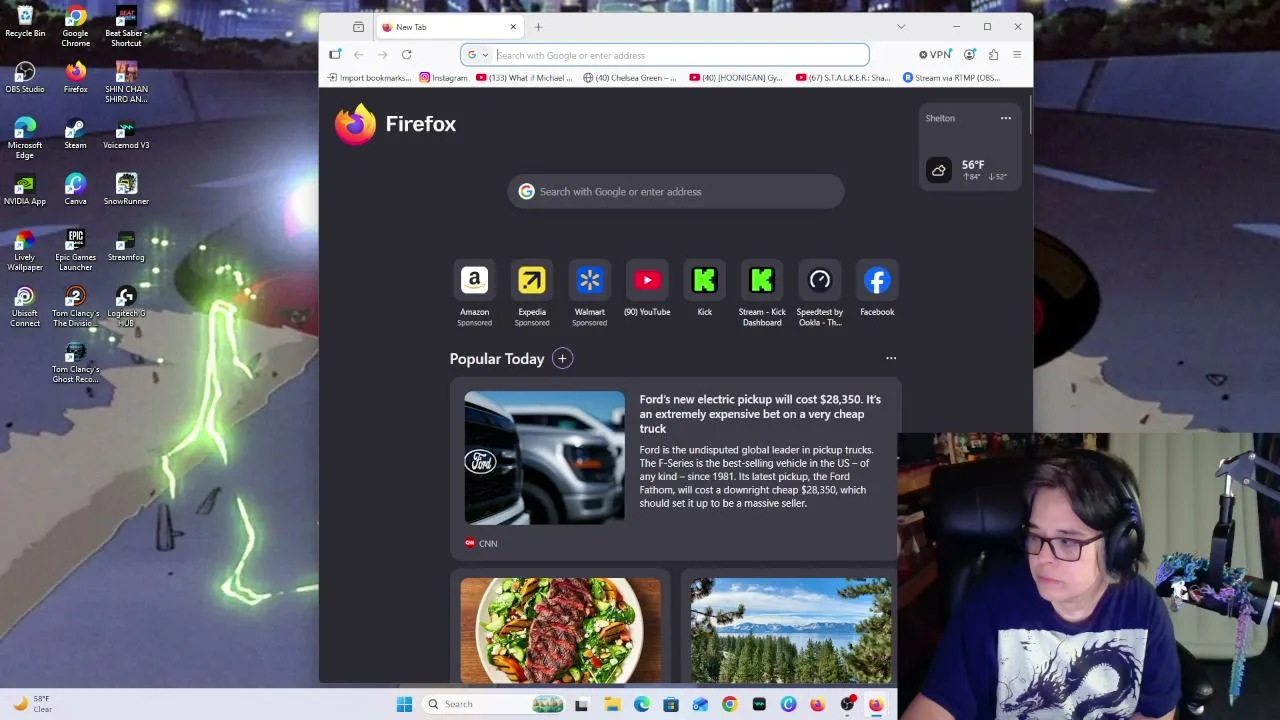The width and height of the screenshot is (1280, 720).
Task: Open the Beat Saber desktop shortcut
Action: click(126, 26)
